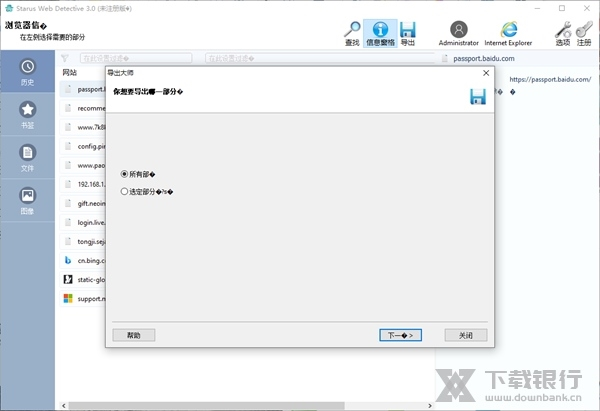Select the config.pi site row
This screenshot has height=411, width=600.
click(x=83, y=146)
